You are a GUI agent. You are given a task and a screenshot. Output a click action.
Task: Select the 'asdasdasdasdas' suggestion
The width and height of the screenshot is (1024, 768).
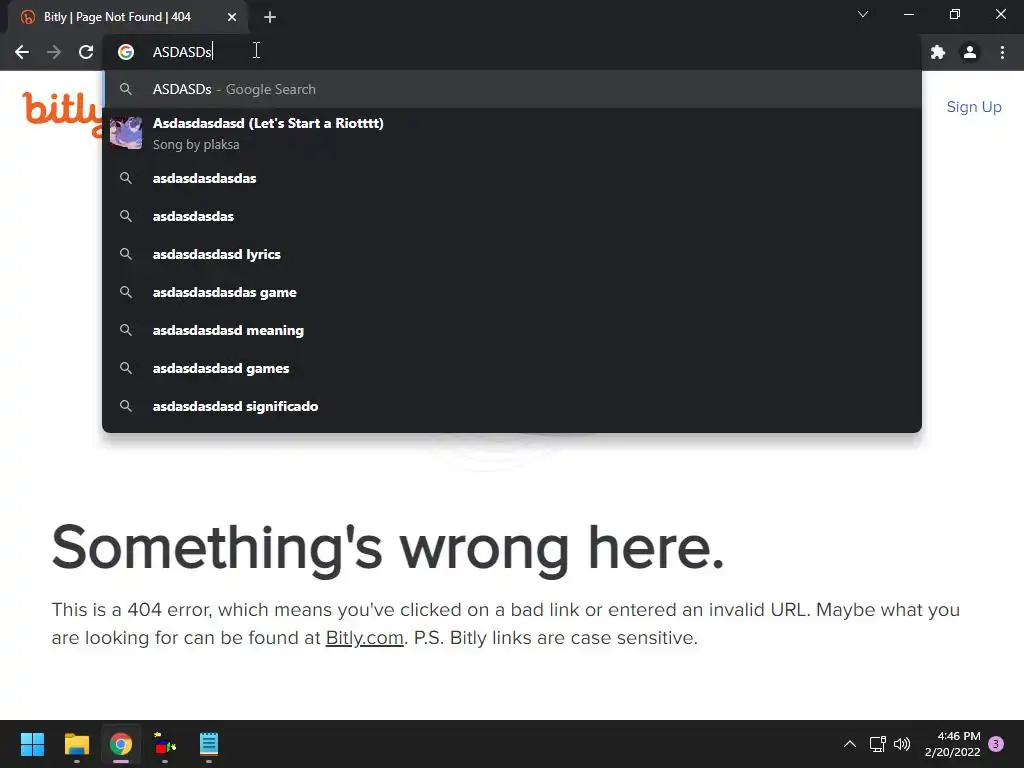pos(512,178)
